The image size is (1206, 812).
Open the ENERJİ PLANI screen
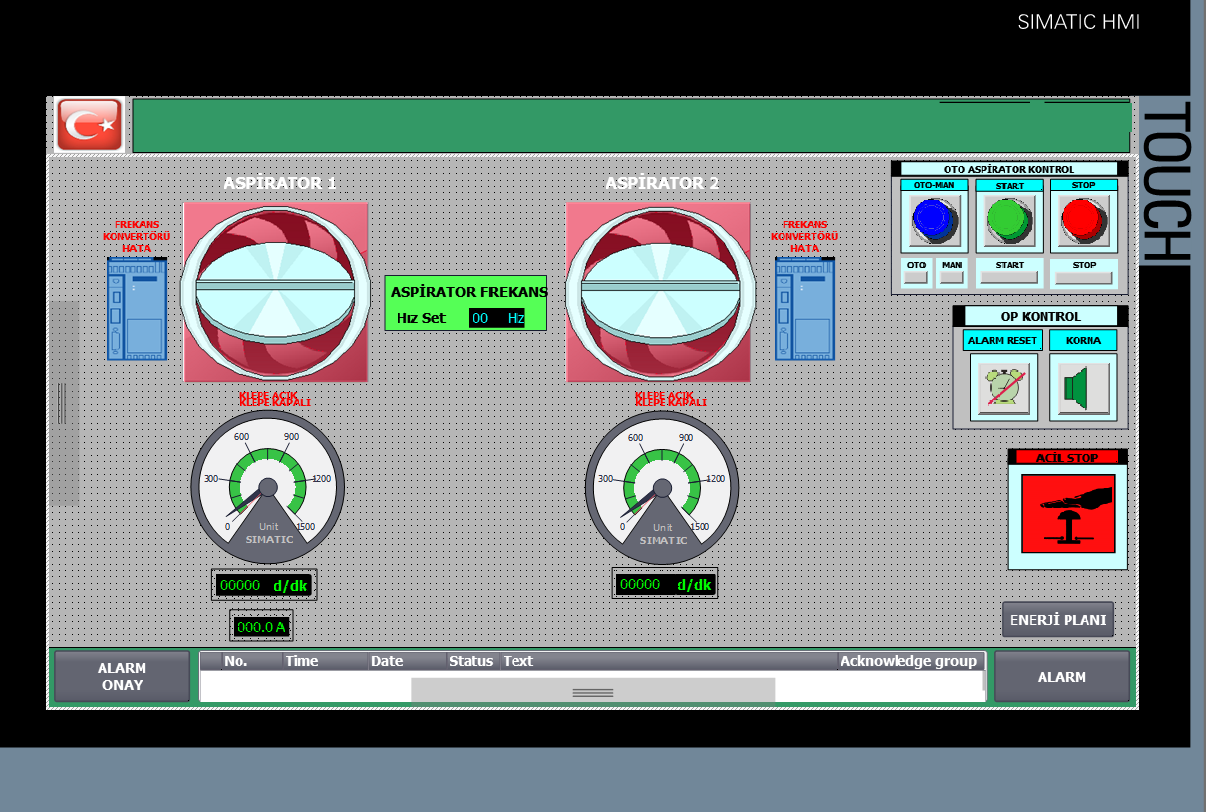tap(1058, 620)
